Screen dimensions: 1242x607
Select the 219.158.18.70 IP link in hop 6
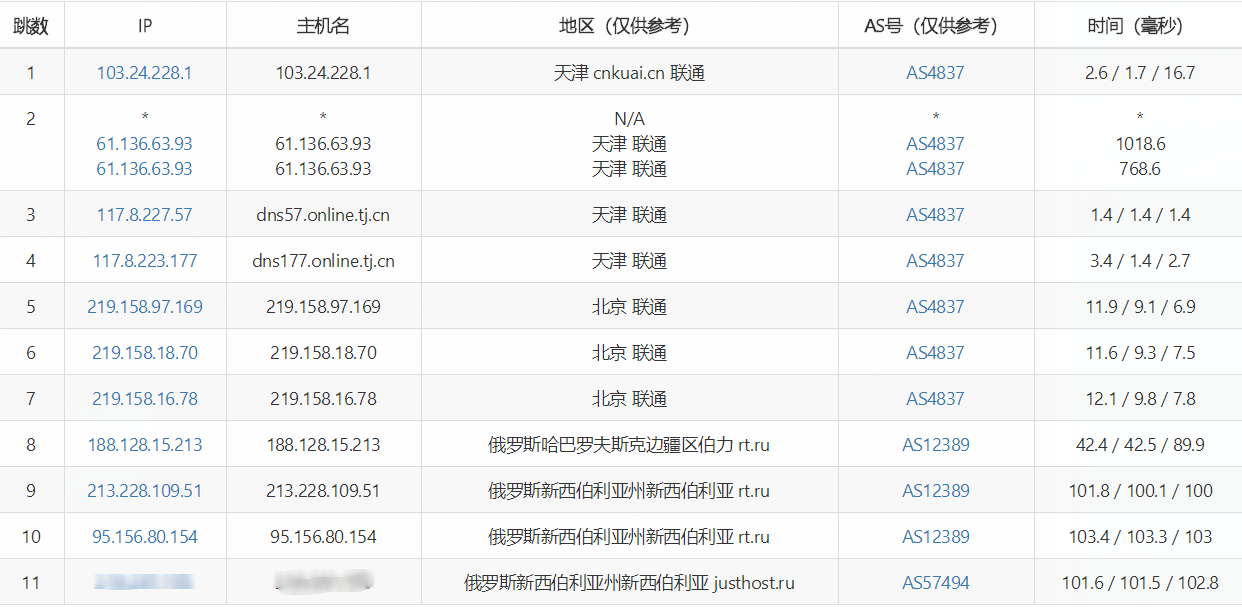[144, 353]
